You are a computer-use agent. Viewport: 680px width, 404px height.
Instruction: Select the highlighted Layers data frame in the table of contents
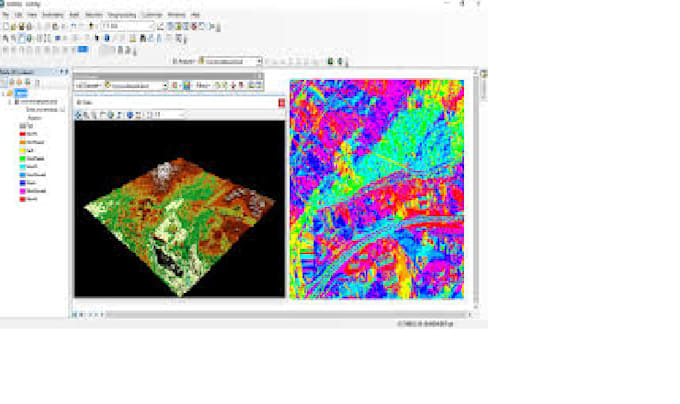click(x=21, y=93)
